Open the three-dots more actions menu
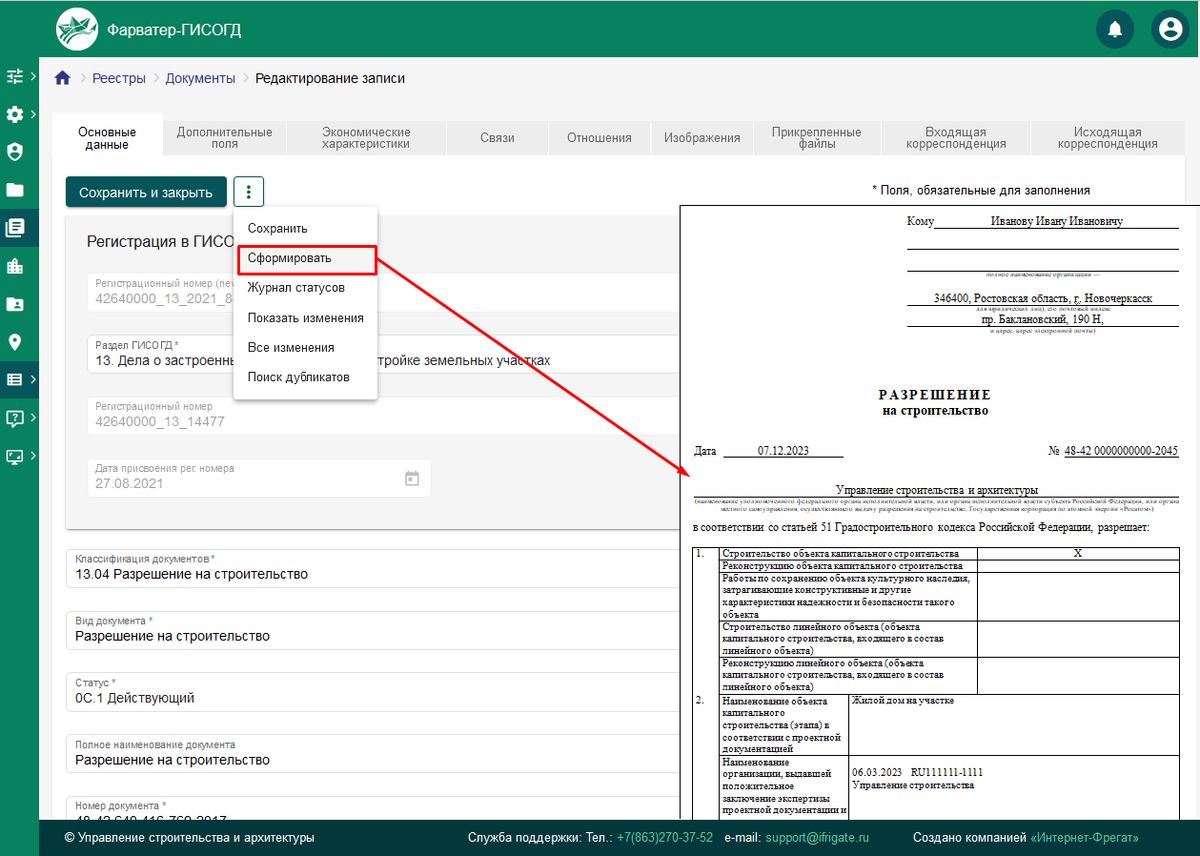 click(x=249, y=192)
